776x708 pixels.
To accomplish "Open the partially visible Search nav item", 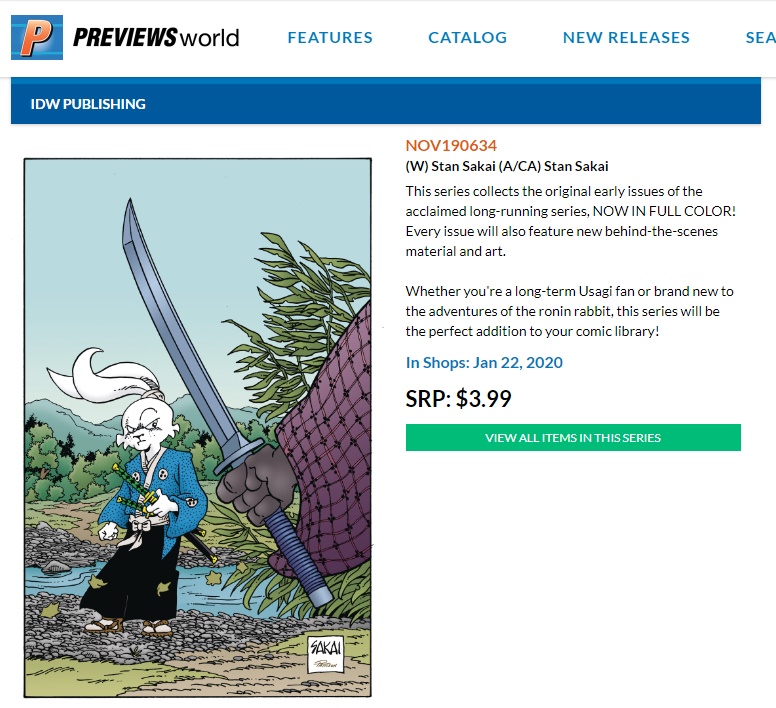I will pos(761,38).
